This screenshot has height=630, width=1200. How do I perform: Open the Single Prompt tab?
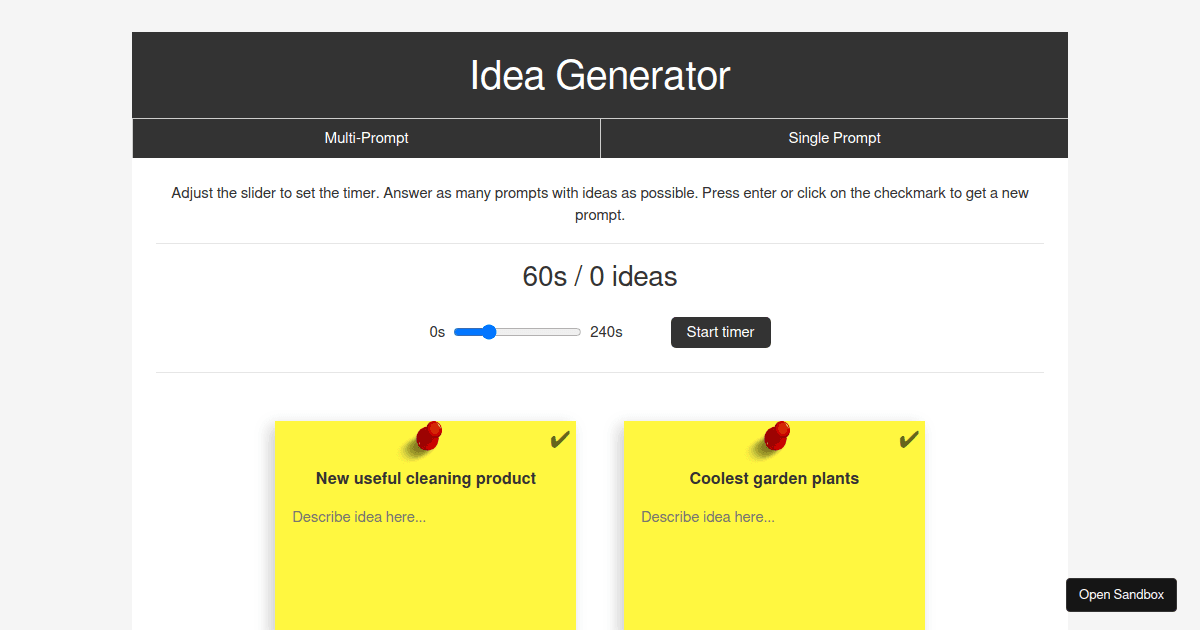click(x=834, y=138)
